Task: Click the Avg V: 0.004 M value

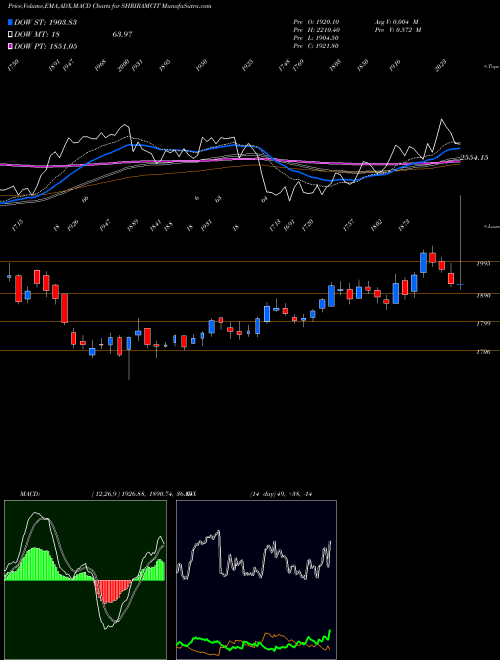Action: pos(396,22)
